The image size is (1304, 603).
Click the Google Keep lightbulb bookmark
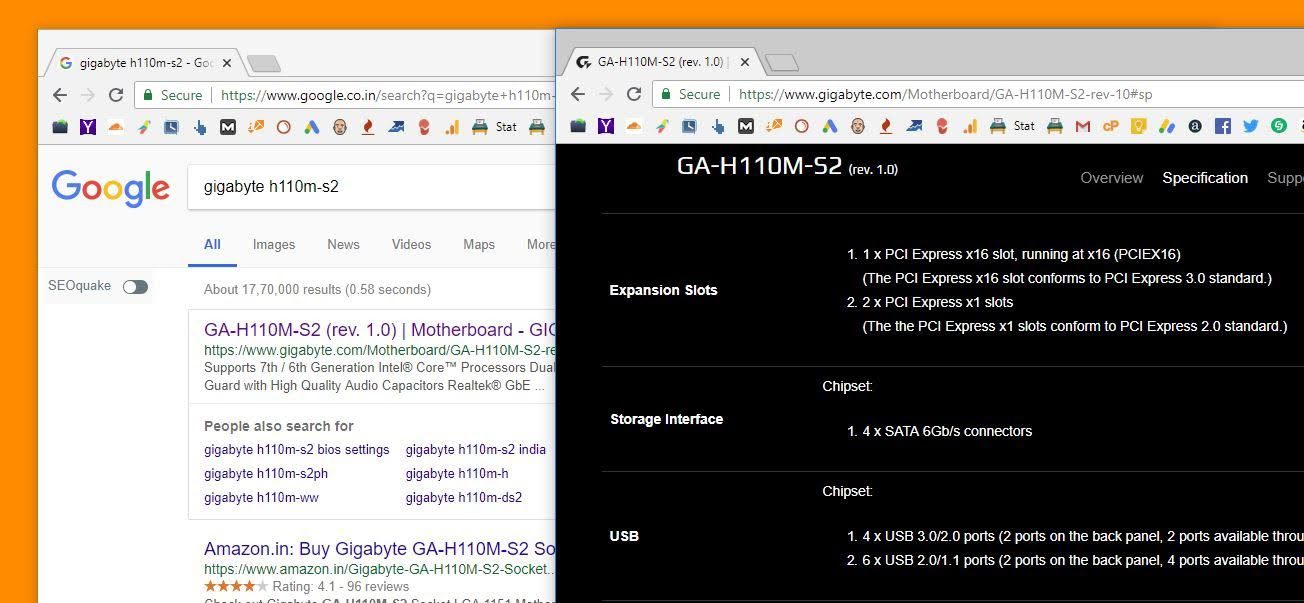coord(1138,126)
